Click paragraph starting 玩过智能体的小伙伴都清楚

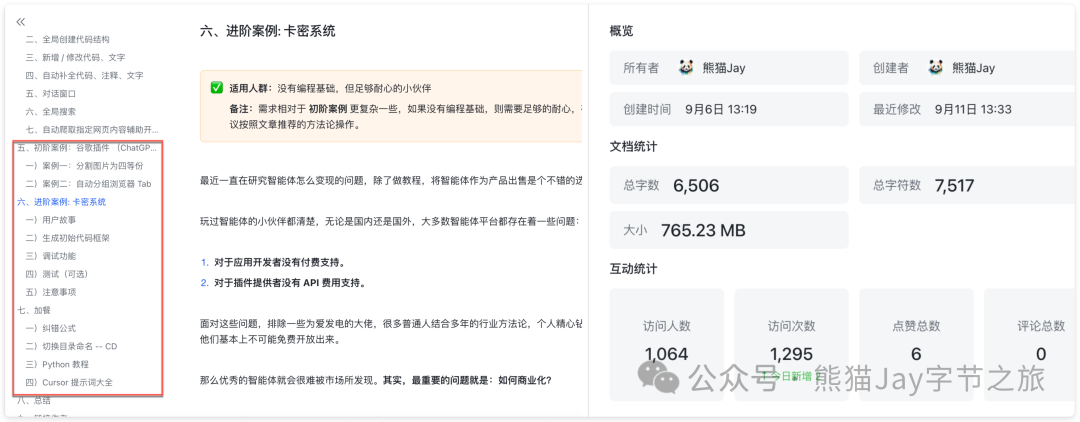click(391, 222)
